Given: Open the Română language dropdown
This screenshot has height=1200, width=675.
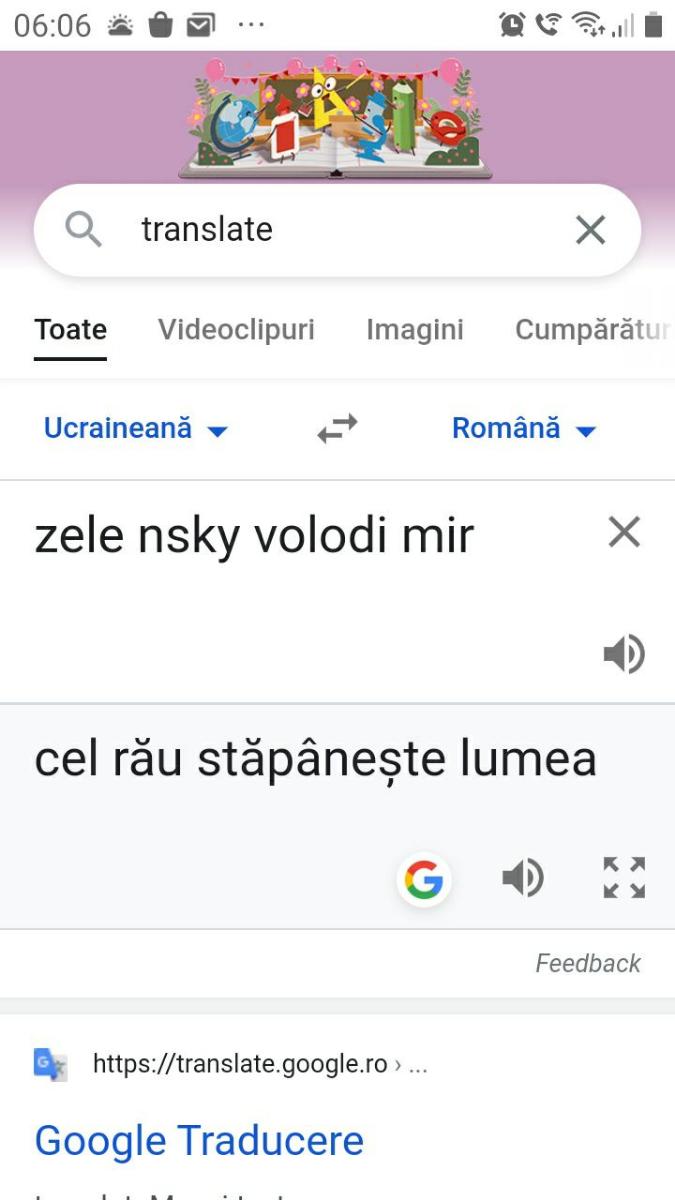Looking at the screenshot, I should click(524, 428).
